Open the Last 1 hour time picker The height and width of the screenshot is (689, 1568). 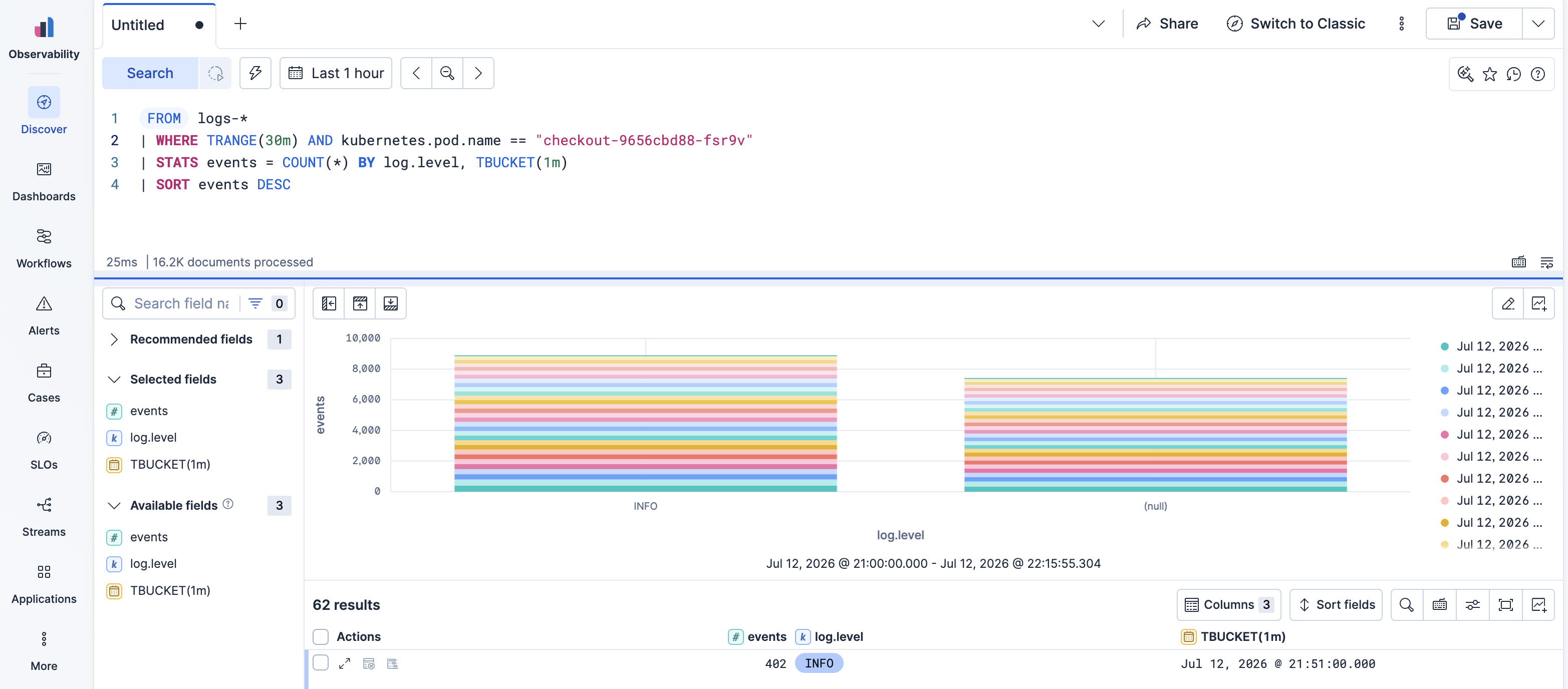coord(336,73)
